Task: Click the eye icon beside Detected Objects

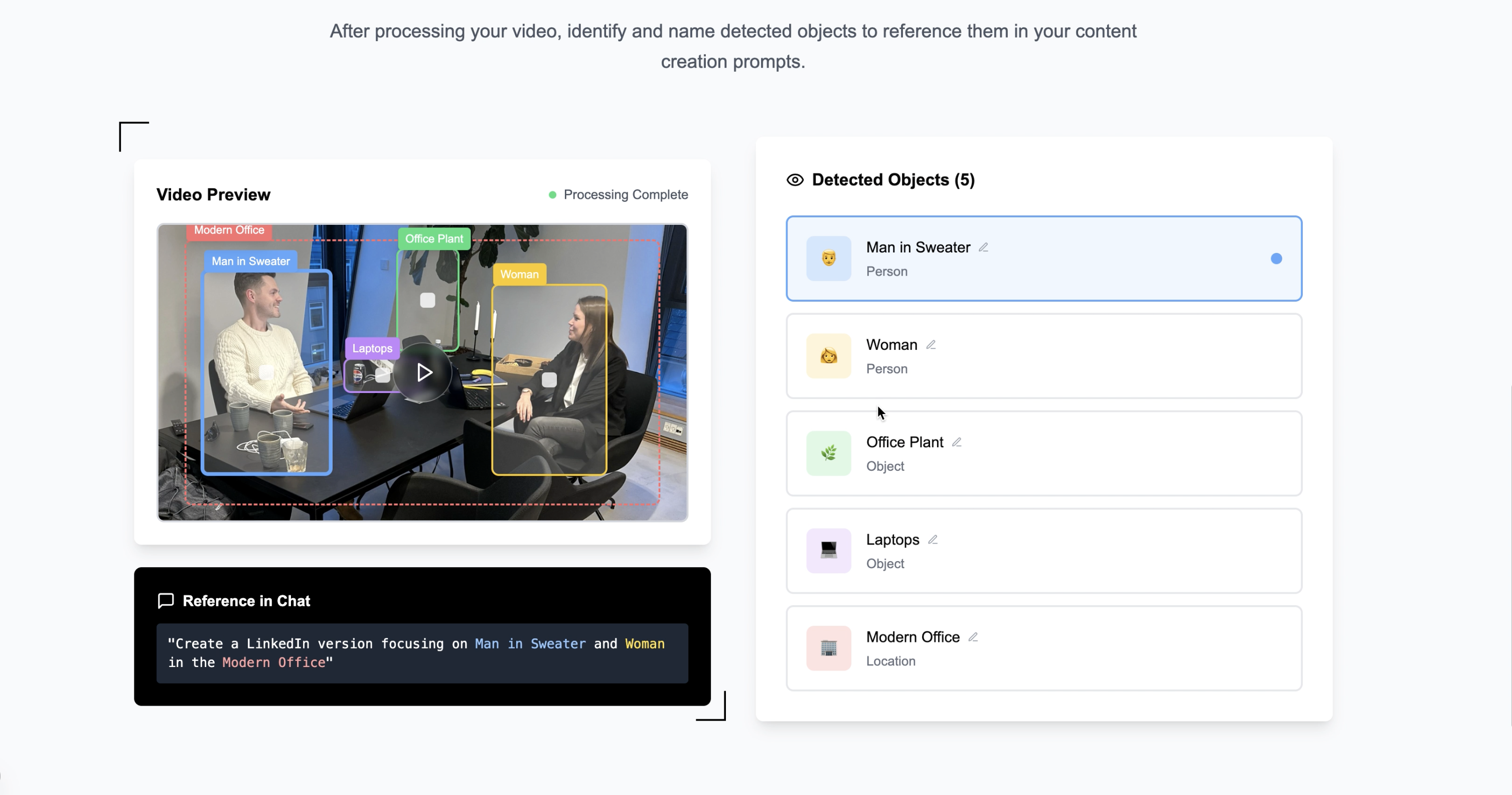Action: [795, 180]
